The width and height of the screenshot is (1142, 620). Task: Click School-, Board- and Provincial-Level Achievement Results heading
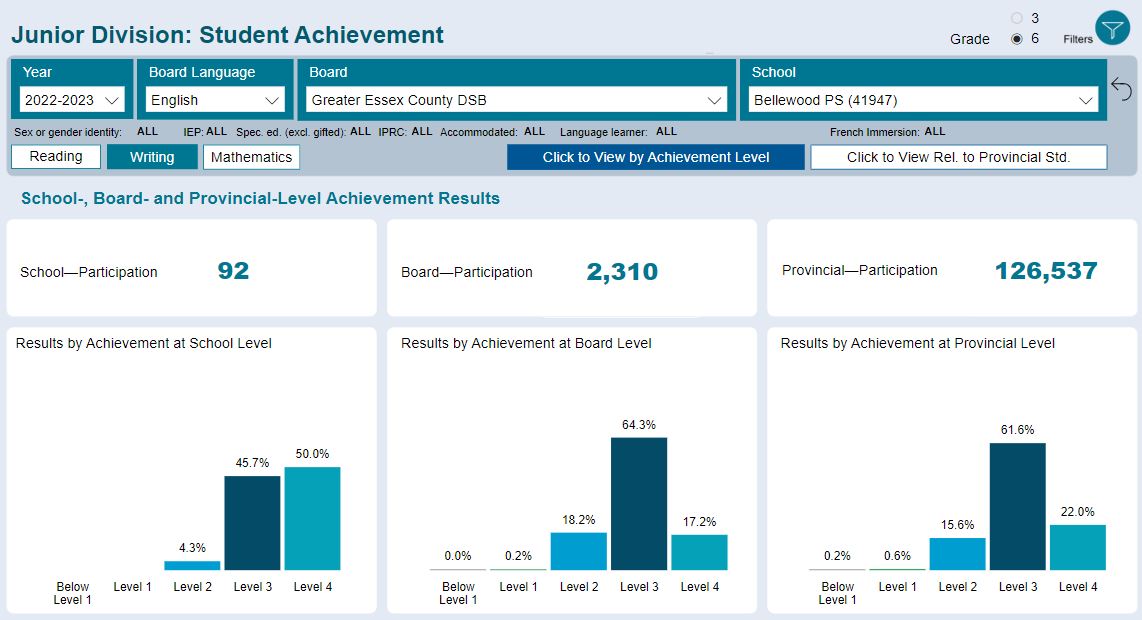(x=260, y=198)
